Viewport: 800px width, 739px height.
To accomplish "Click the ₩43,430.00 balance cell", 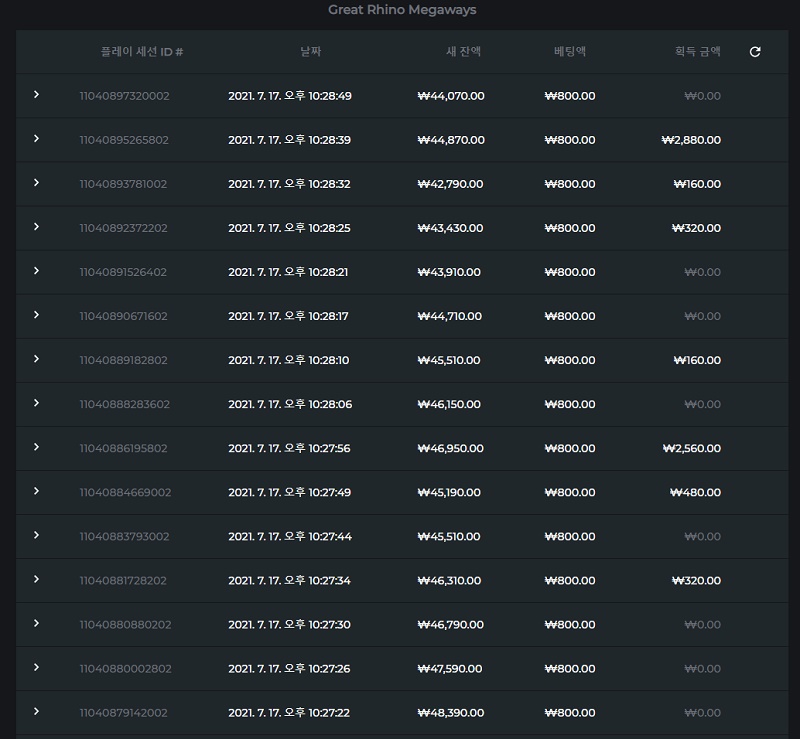I will click(451, 228).
